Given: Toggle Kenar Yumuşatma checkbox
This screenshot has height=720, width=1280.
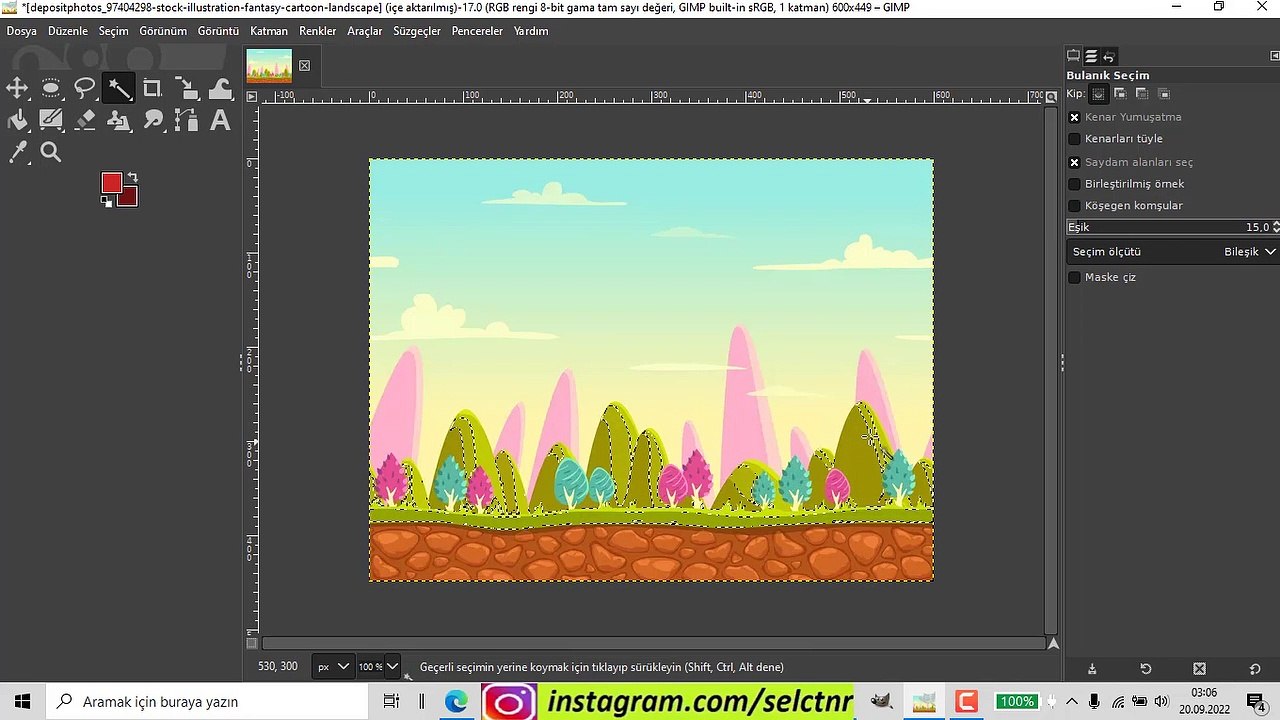Looking at the screenshot, I should [1075, 117].
